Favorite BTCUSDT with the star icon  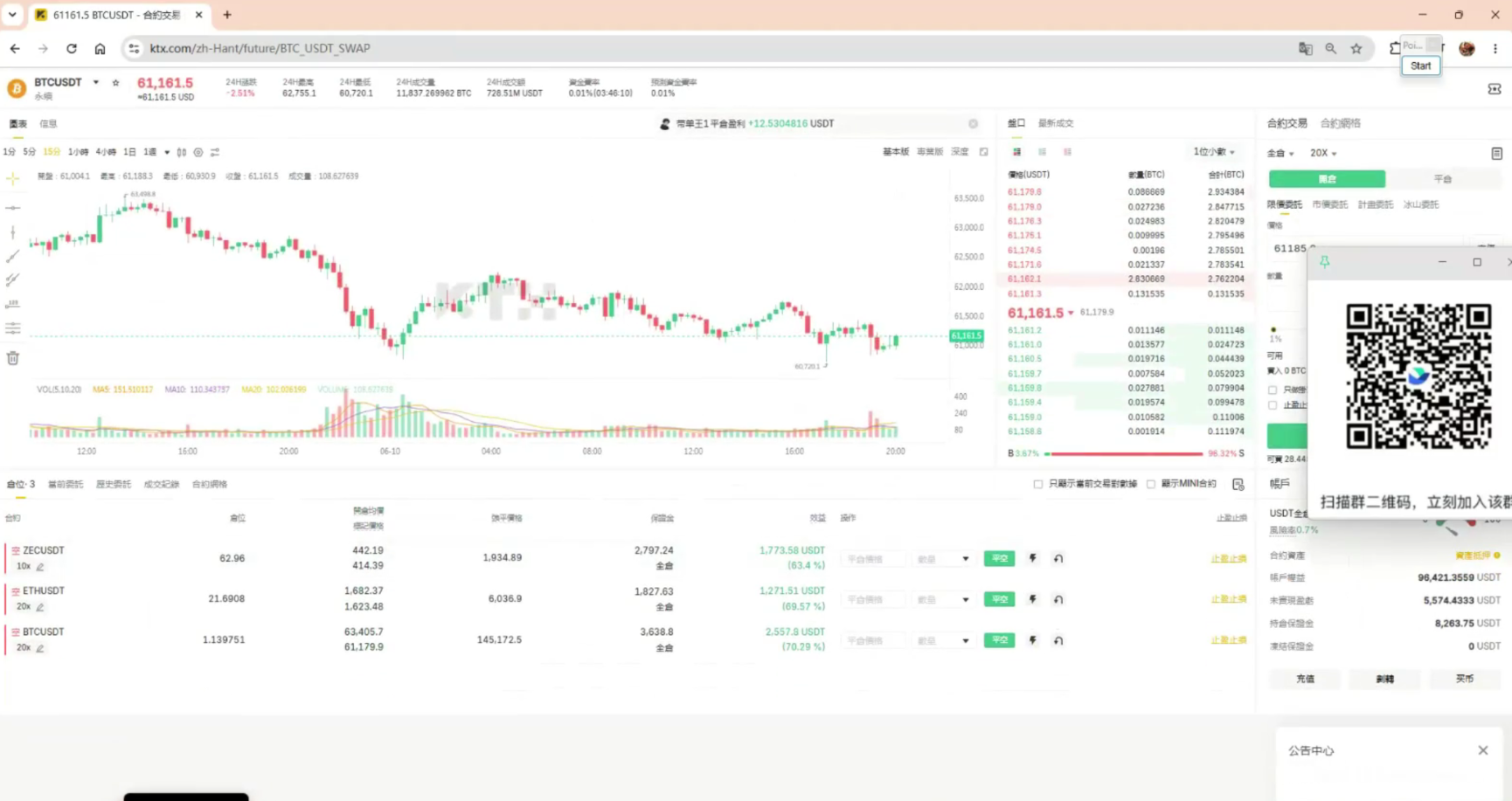coord(115,82)
